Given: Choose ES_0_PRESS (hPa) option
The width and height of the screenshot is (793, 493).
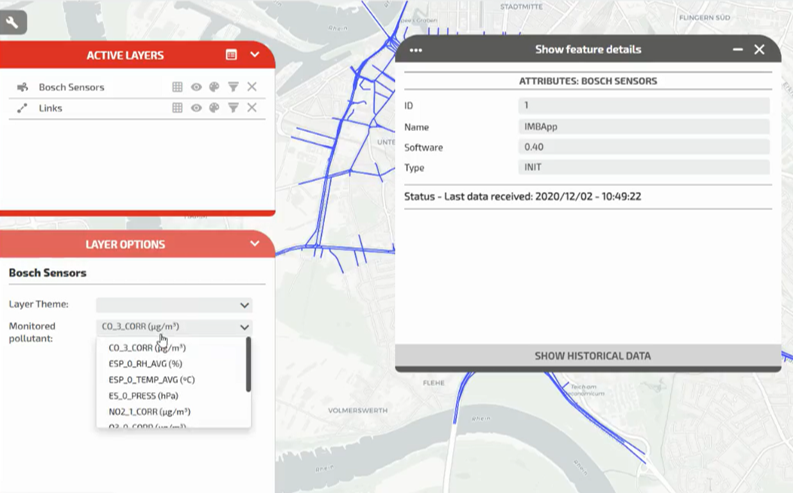Looking at the screenshot, I should [143, 396].
